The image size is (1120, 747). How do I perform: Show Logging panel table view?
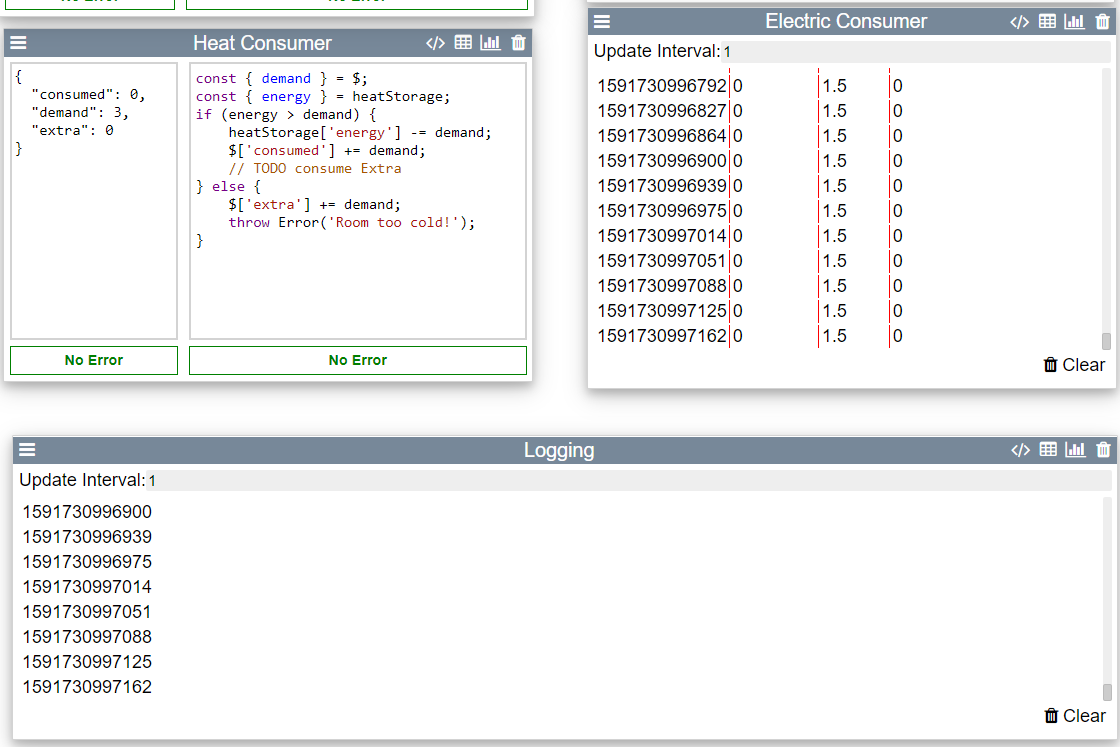click(x=1048, y=450)
